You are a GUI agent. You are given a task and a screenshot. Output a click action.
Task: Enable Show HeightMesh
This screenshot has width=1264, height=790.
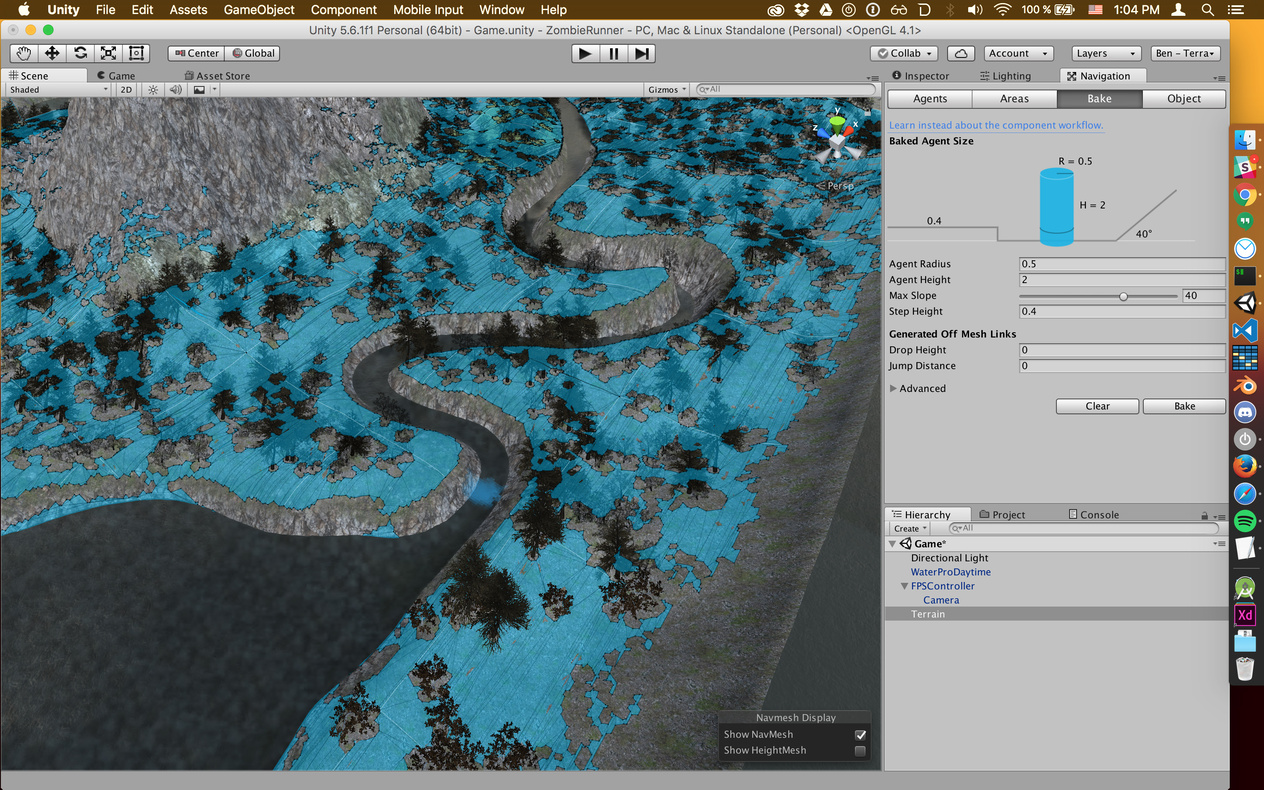tap(860, 750)
